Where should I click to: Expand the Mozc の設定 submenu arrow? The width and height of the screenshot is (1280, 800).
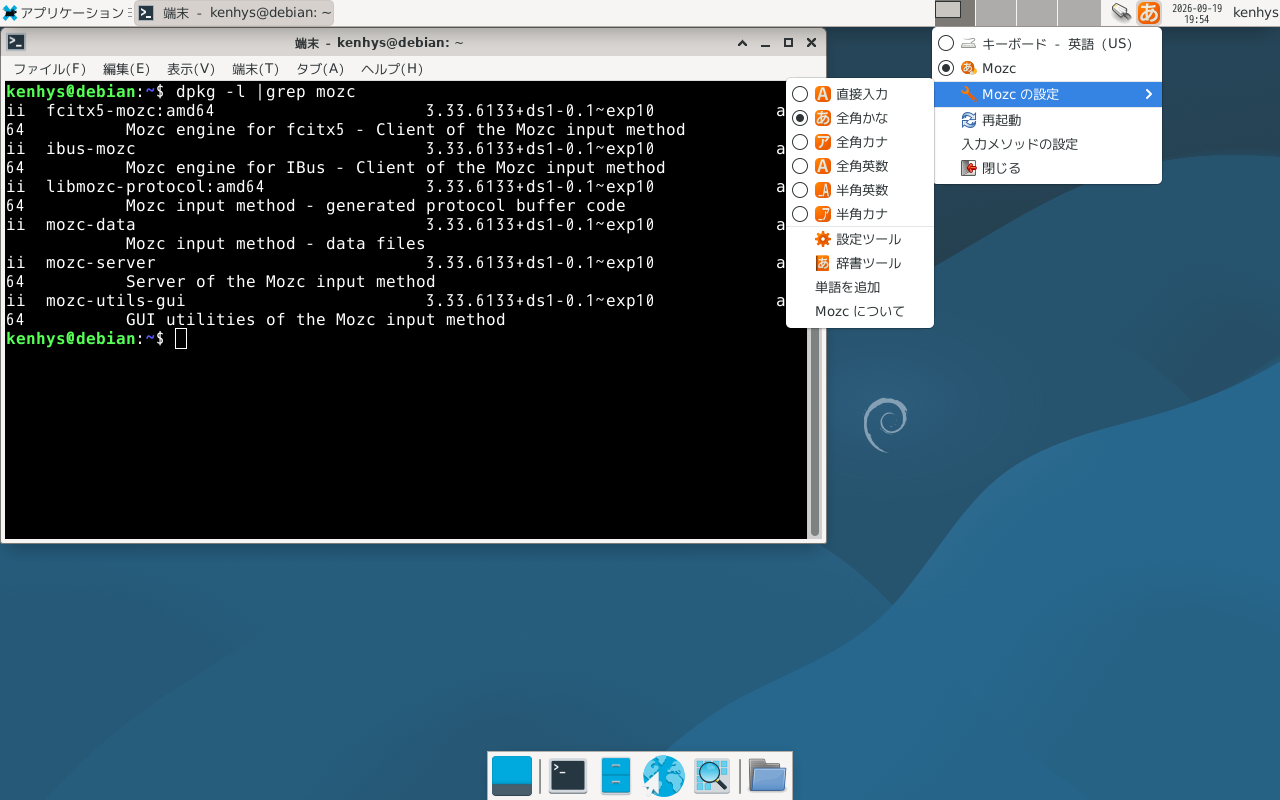1148,94
